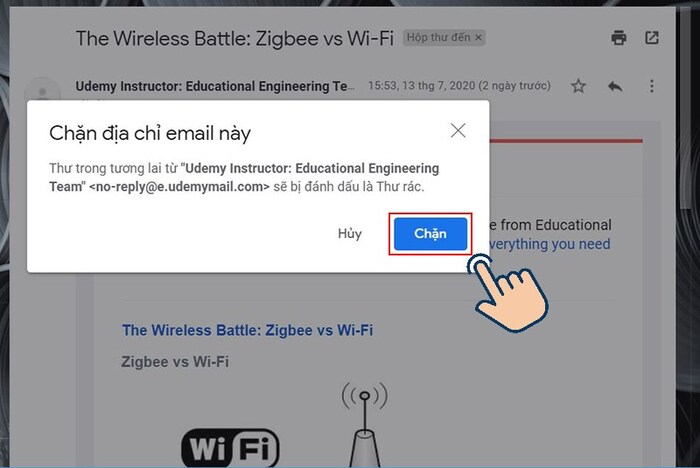Click the sender name Udemy Instructor
Image resolution: width=700 pixels, height=468 pixels.
point(215,86)
